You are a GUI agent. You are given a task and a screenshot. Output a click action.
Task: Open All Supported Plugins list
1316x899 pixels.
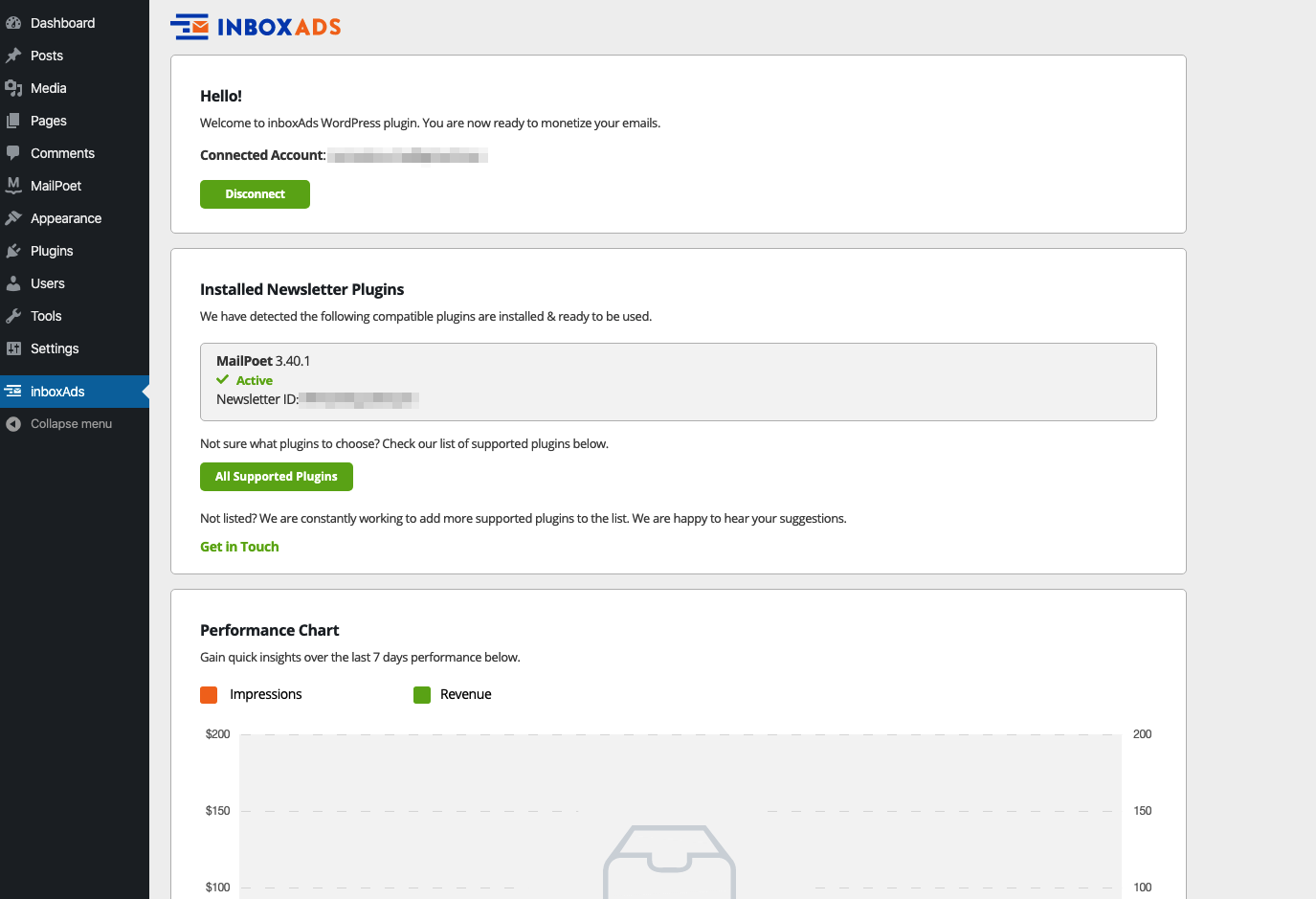(x=277, y=477)
